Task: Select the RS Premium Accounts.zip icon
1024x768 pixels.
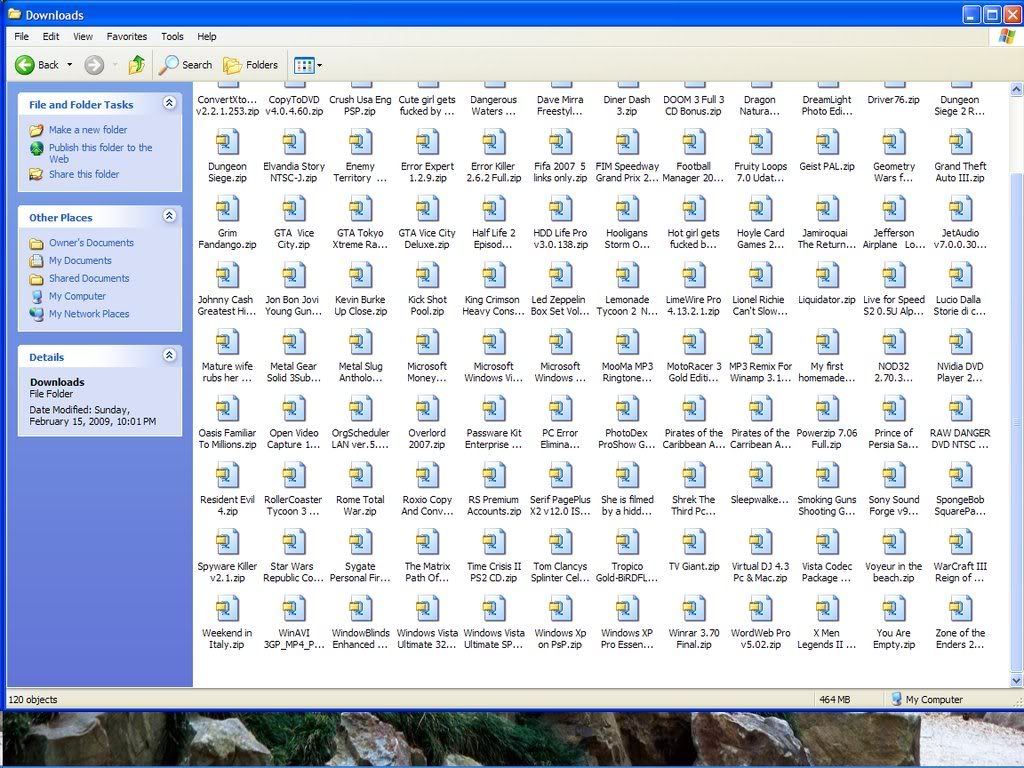Action: point(494,475)
